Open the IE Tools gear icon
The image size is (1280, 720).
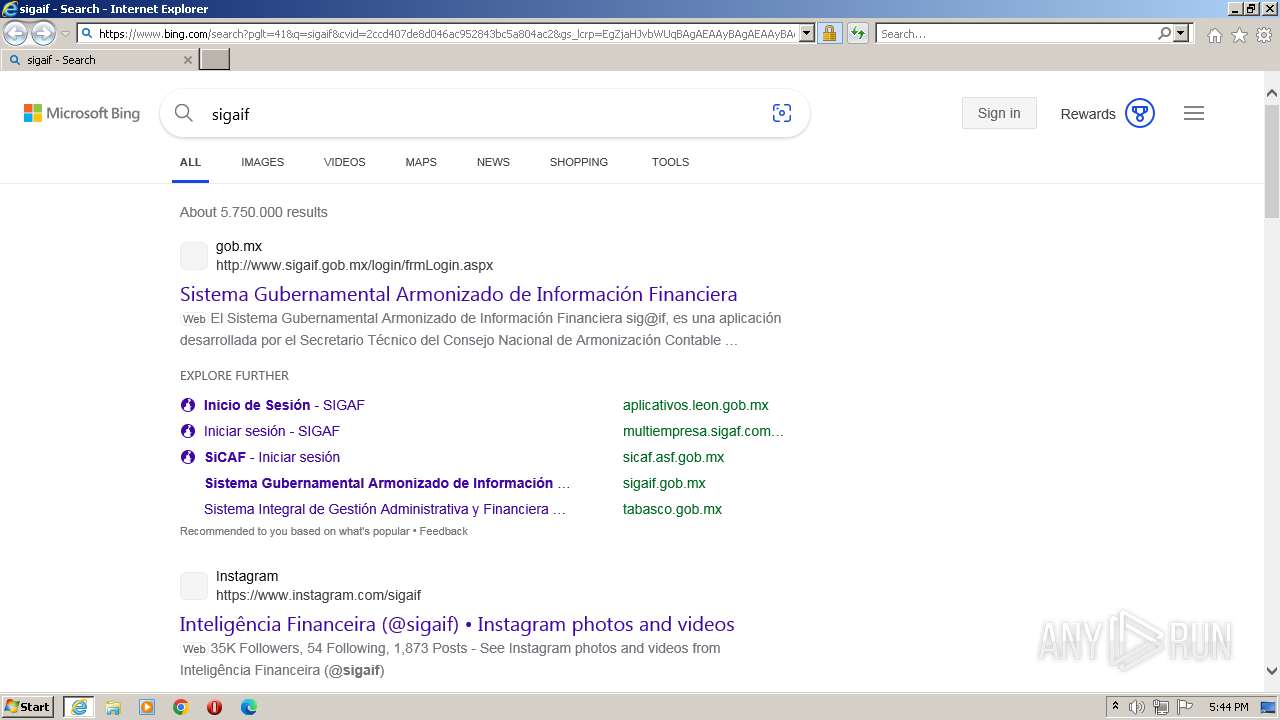(x=1264, y=35)
